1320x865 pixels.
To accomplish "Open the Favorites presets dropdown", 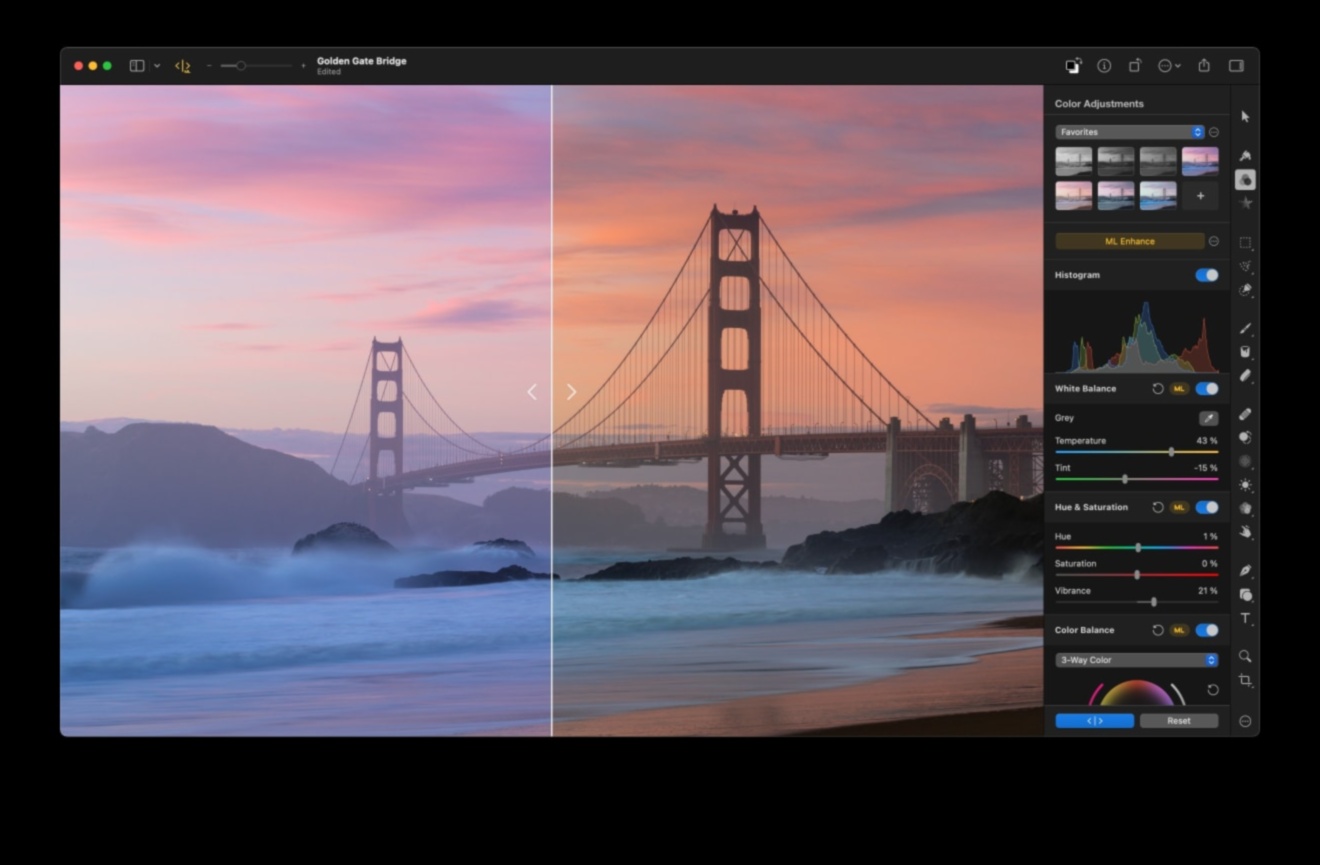I will (1130, 132).
